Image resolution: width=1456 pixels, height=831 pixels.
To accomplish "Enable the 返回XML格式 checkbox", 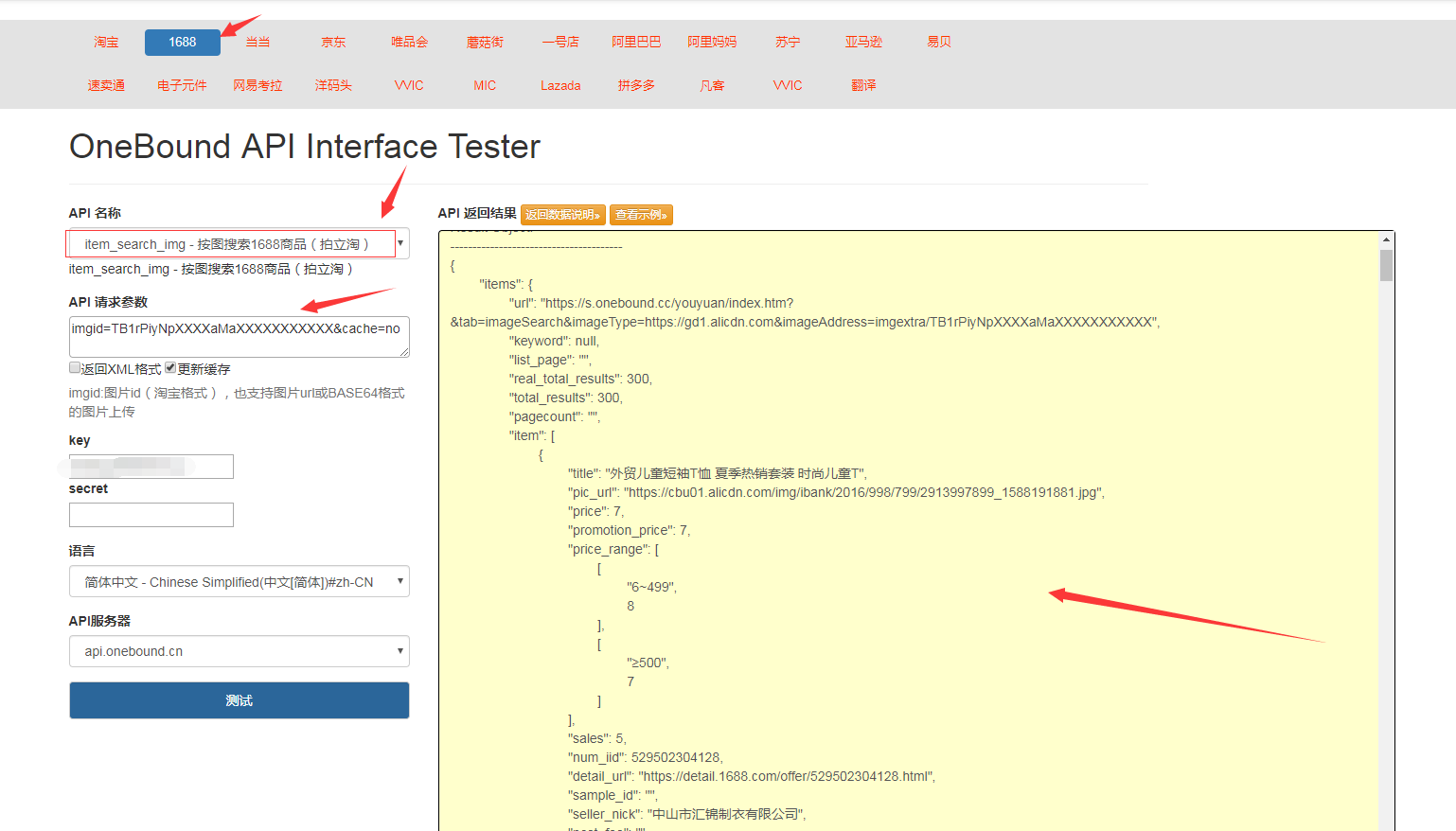I will tap(75, 368).
